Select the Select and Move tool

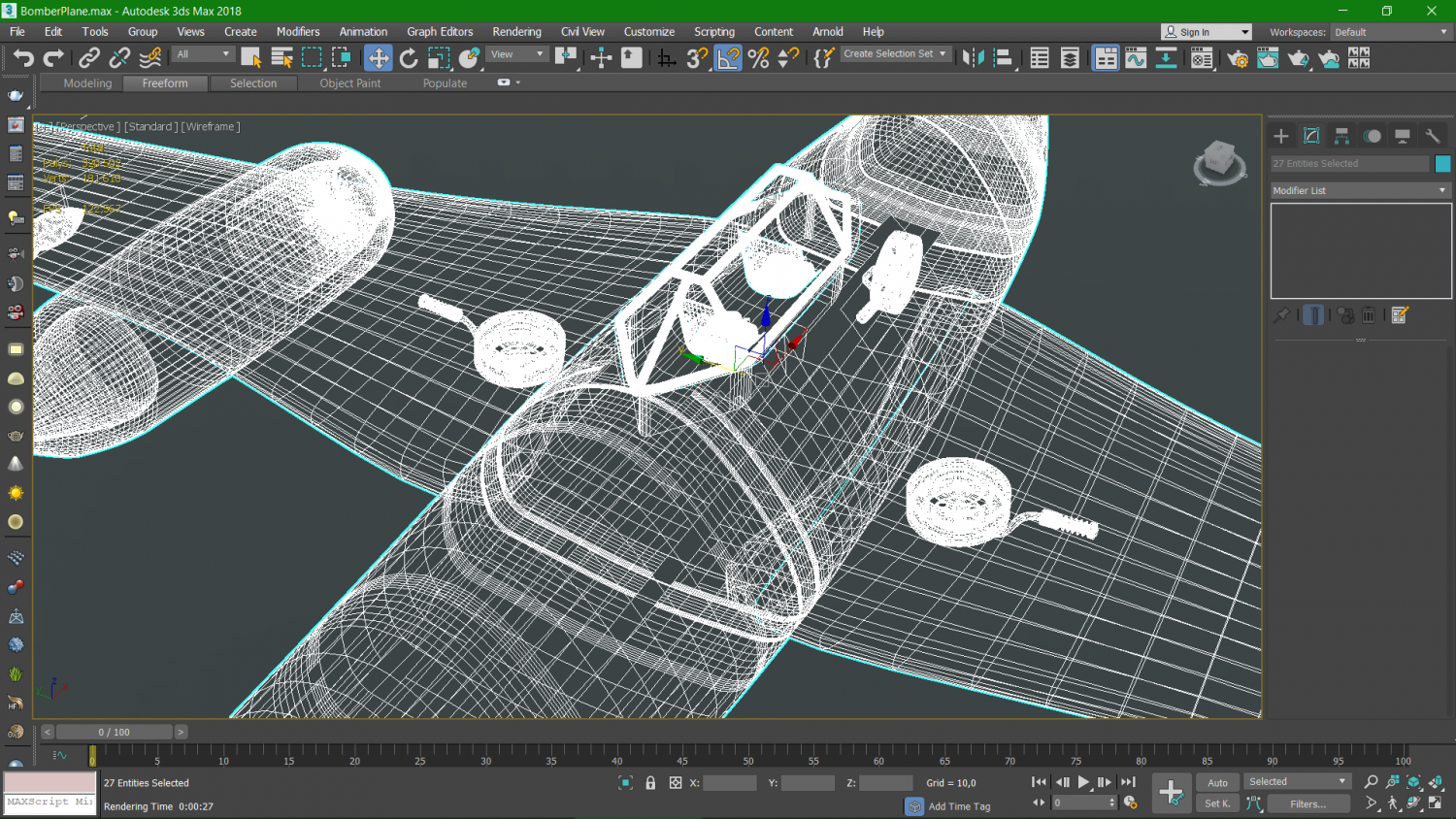pos(379,57)
